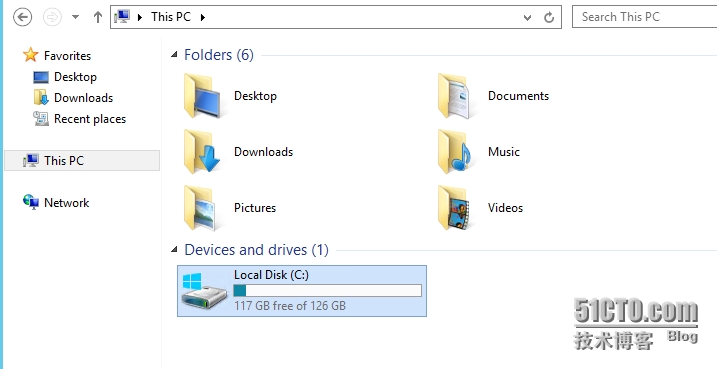717x369 pixels.
Task: Click the C: drive capacity bar
Action: [x=327, y=290]
